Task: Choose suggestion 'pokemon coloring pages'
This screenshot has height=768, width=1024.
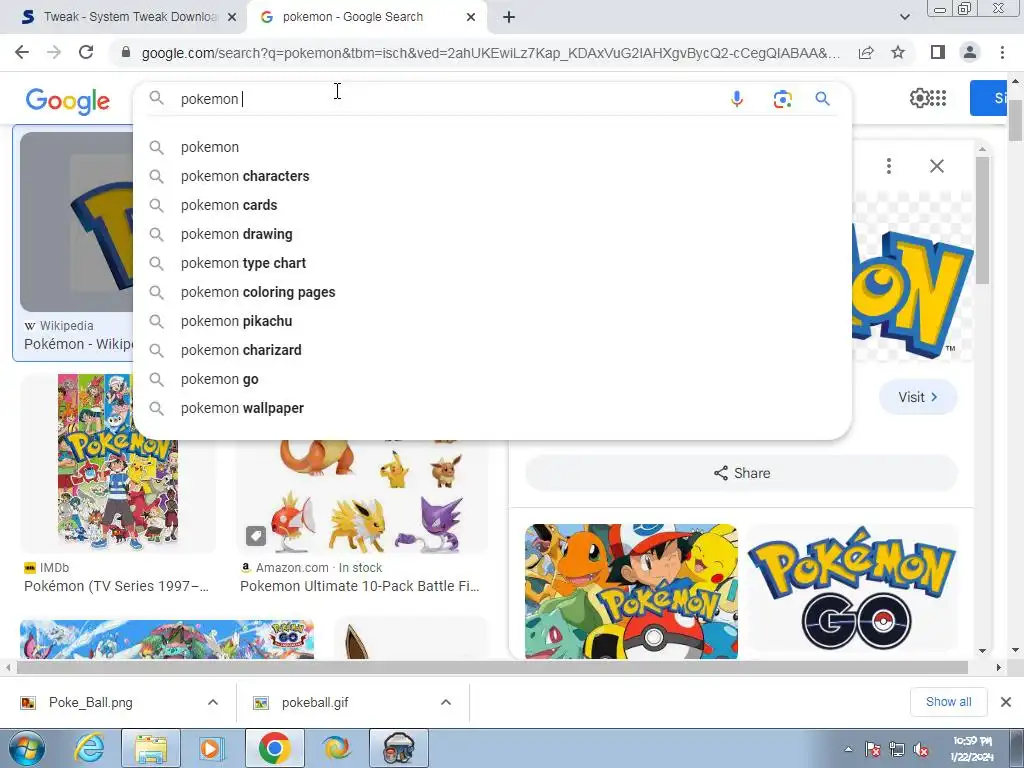Action: pos(492,292)
